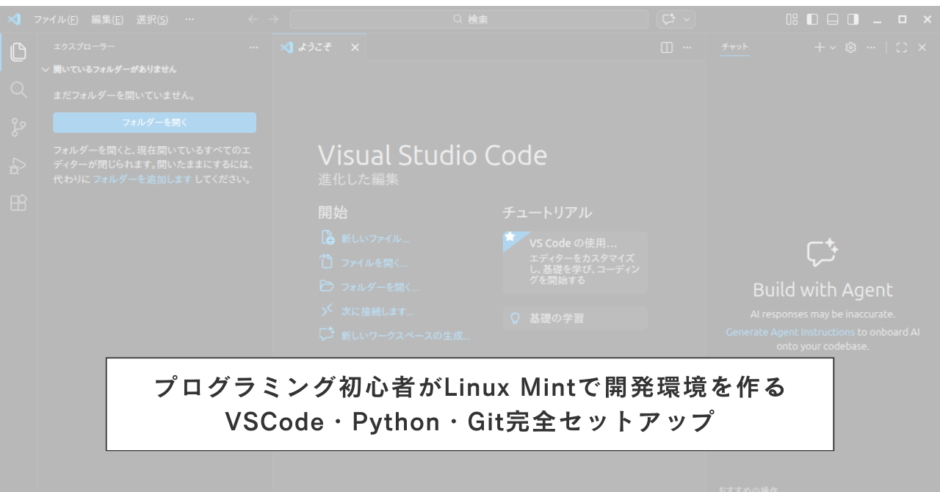
Task: Toggle the primary side bar visibility
Action: pyautogui.click(x=812, y=19)
